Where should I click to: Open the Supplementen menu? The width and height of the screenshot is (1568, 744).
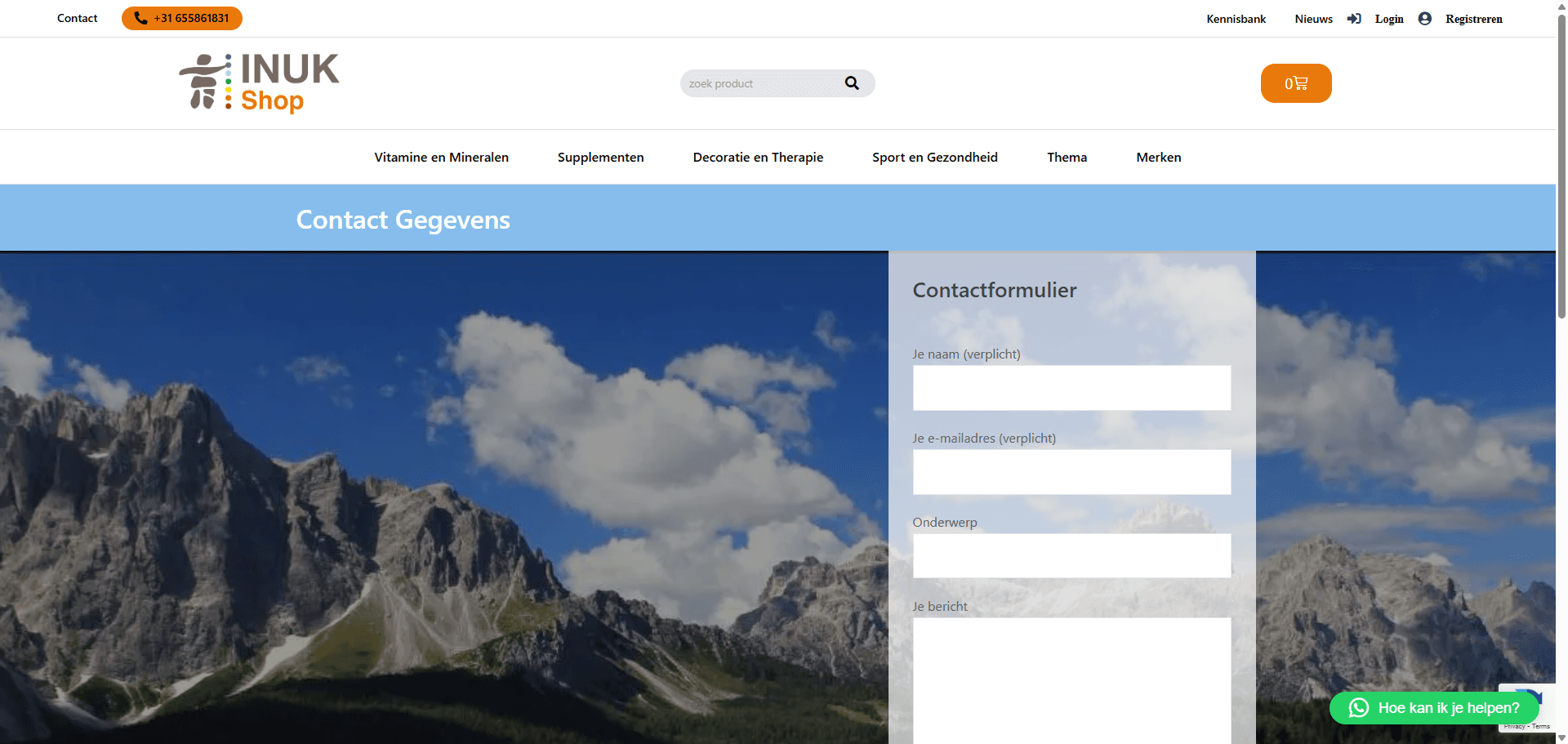600,158
